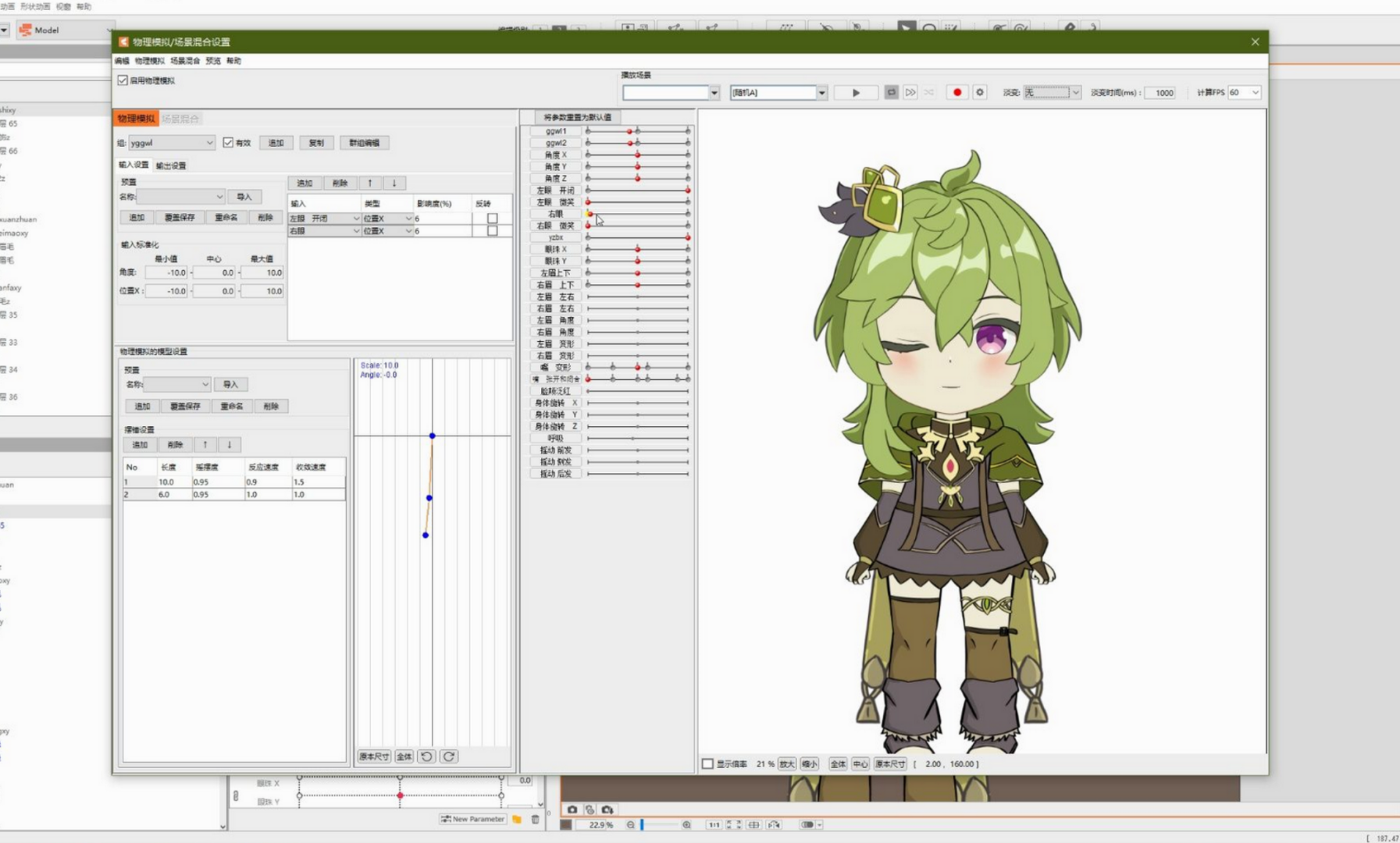Viewport: 1400px width, 843px height.
Task: Click second capture icon below canvas
Action: point(590,809)
